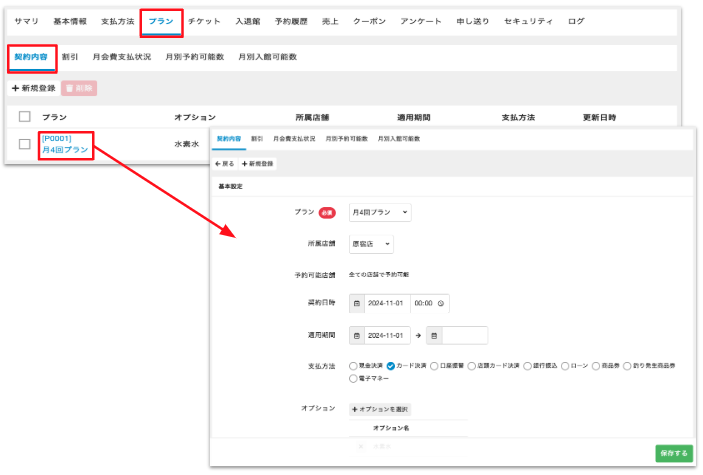This screenshot has width=703, height=475.
Task: Click 新規登録 plus button in detail panel
Action: click(x=258, y=163)
